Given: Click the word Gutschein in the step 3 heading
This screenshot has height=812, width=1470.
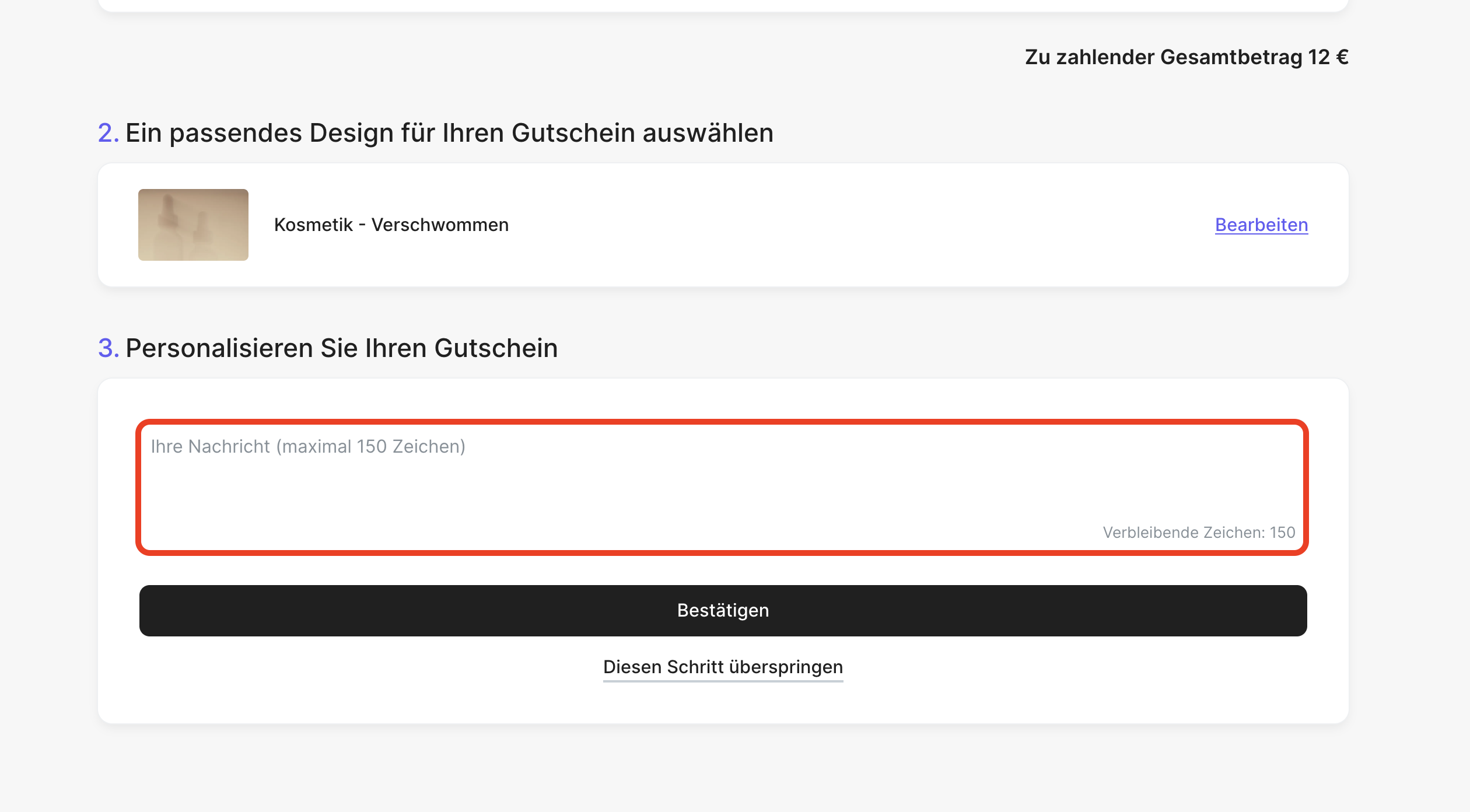Looking at the screenshot, I should (x=496, y=348).
